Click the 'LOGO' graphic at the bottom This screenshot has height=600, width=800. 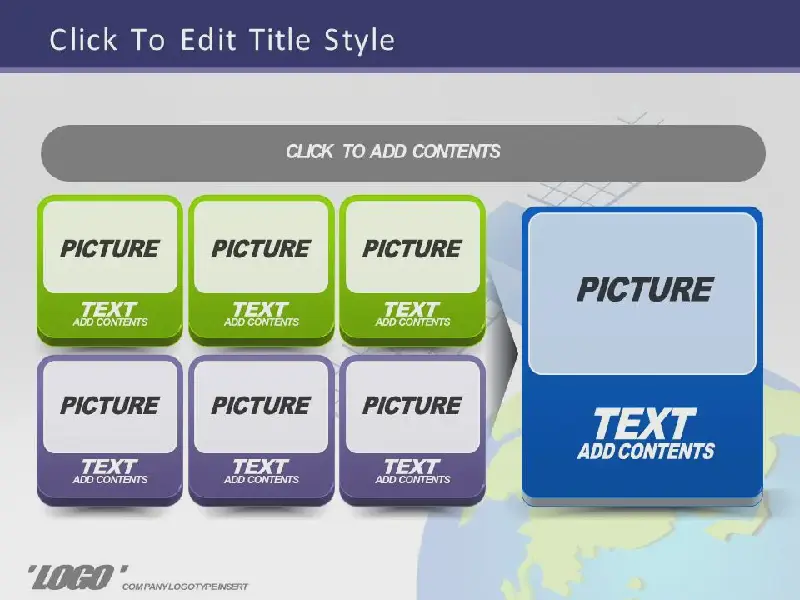[78, 577]
